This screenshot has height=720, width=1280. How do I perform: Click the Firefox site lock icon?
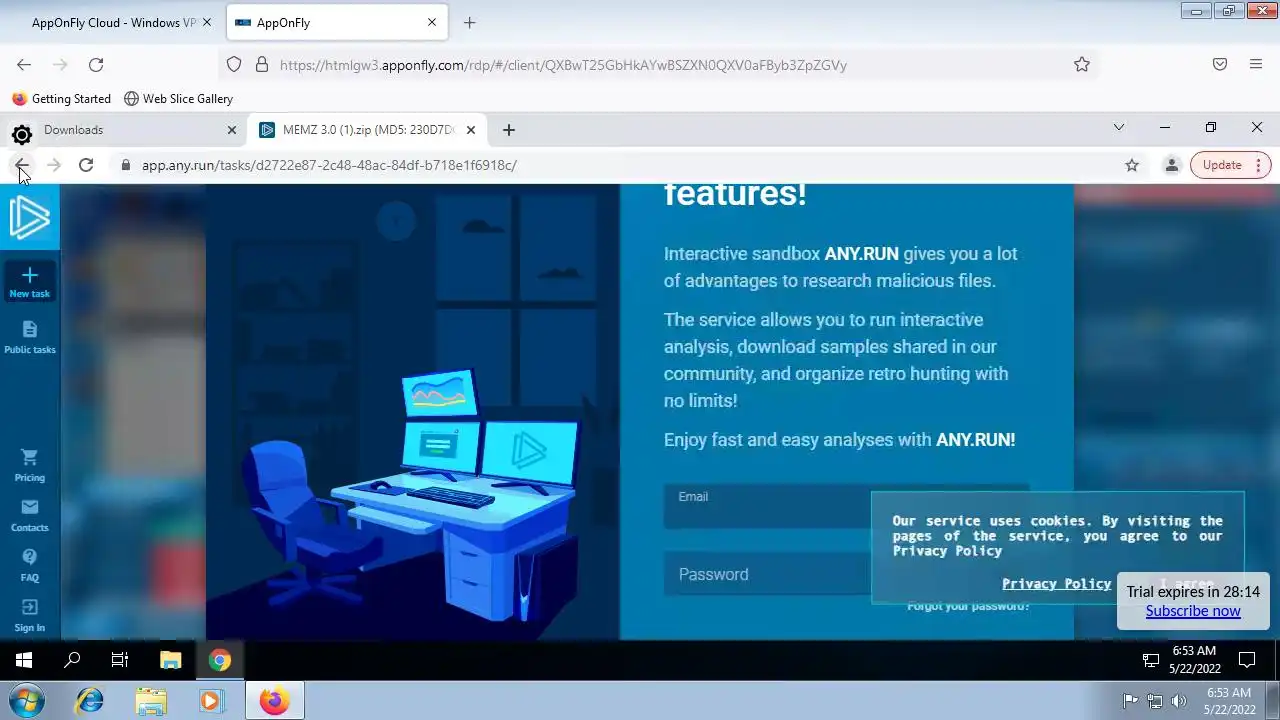[262, 64]
